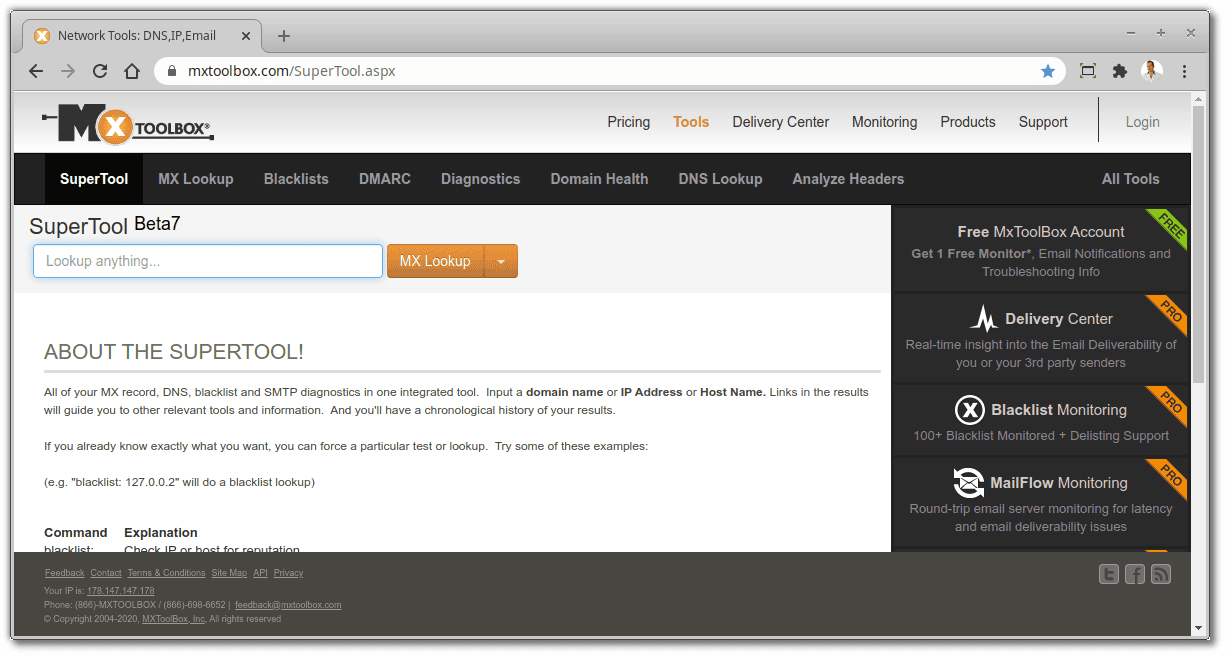Open the Chrome profile avatar
The image size is (1226, 656).
coord(1152,71)
